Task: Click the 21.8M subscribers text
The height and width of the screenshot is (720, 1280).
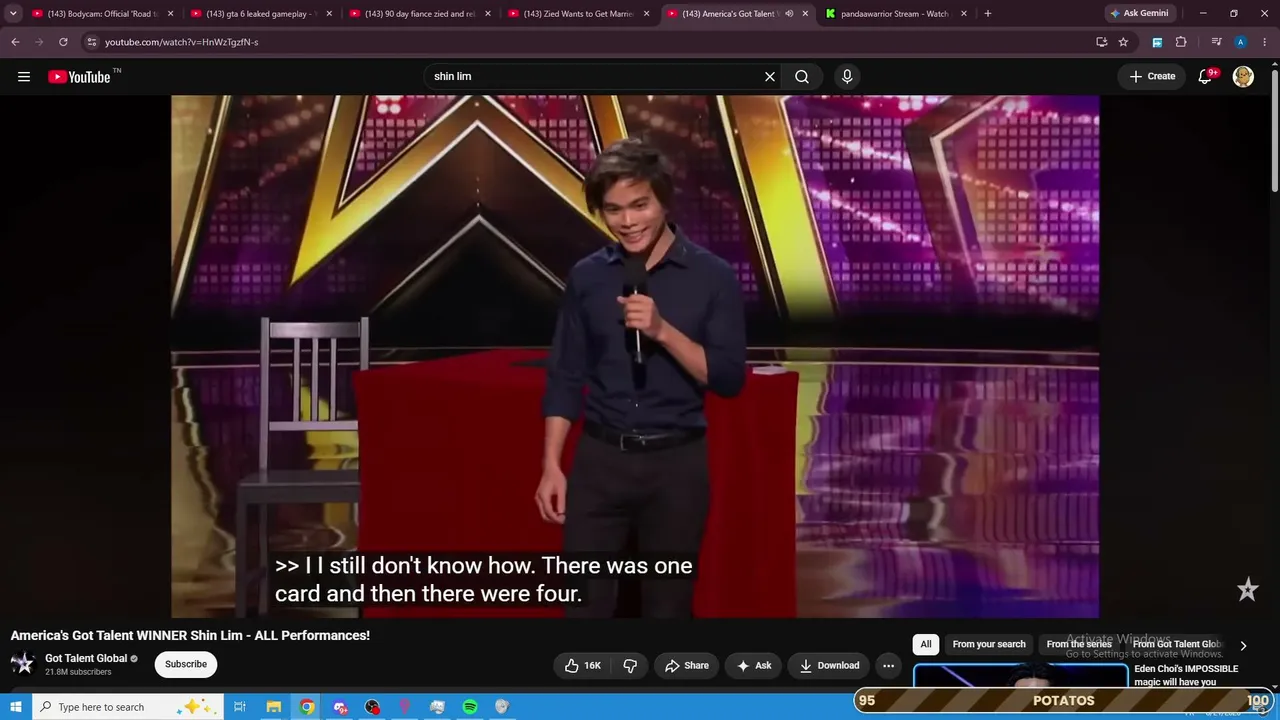Action: pos(78,673)
